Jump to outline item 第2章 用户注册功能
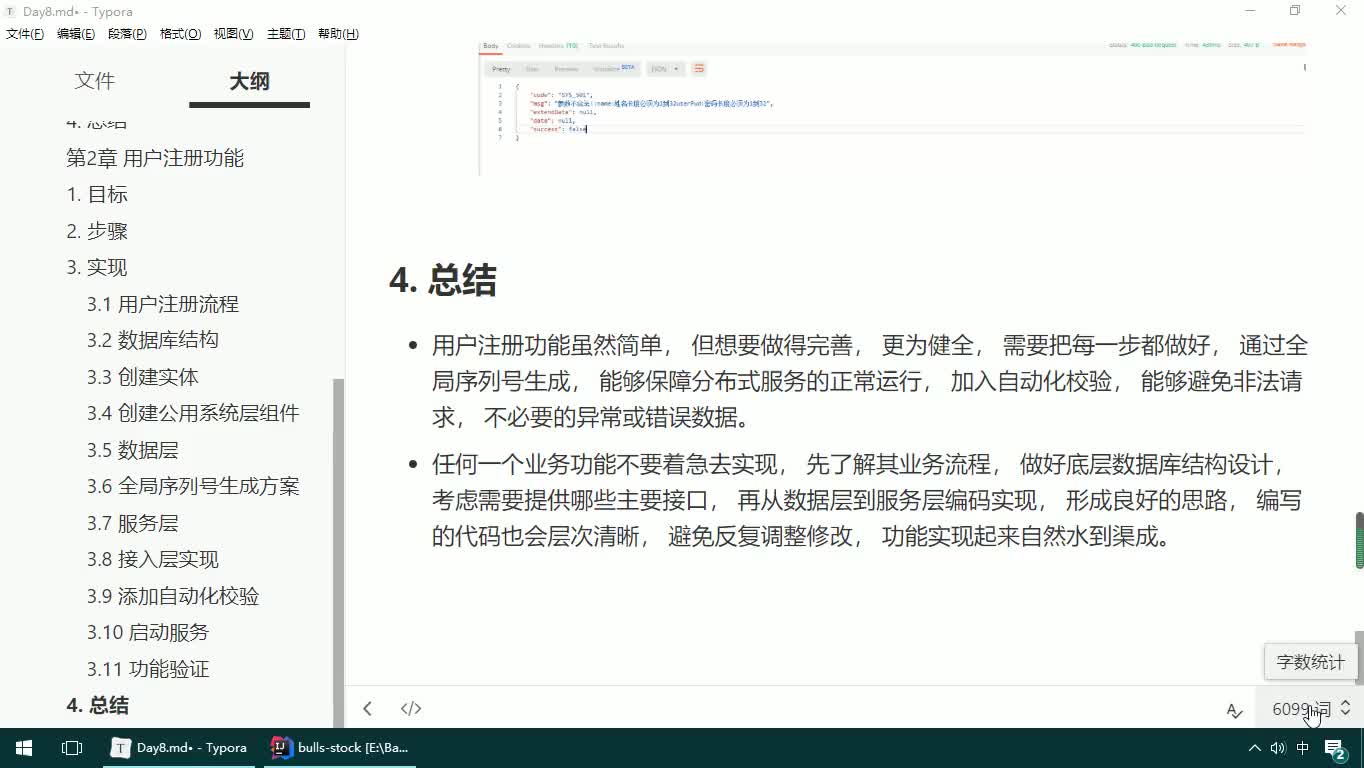 pyautogui.click(x=155, y=158)
